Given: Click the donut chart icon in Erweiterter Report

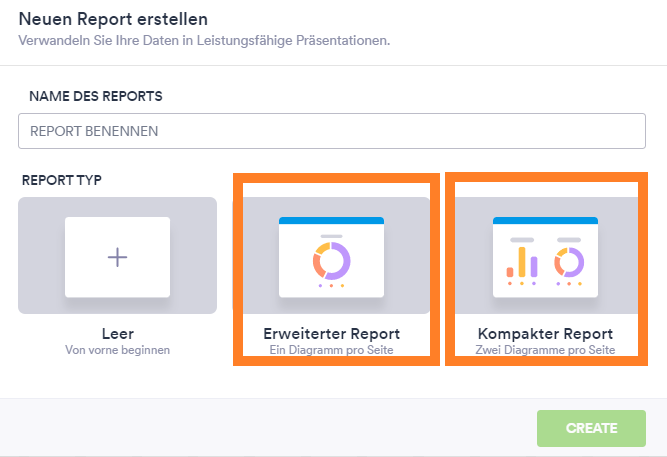Looking at the screenshot, I should [x=331, y=260].
